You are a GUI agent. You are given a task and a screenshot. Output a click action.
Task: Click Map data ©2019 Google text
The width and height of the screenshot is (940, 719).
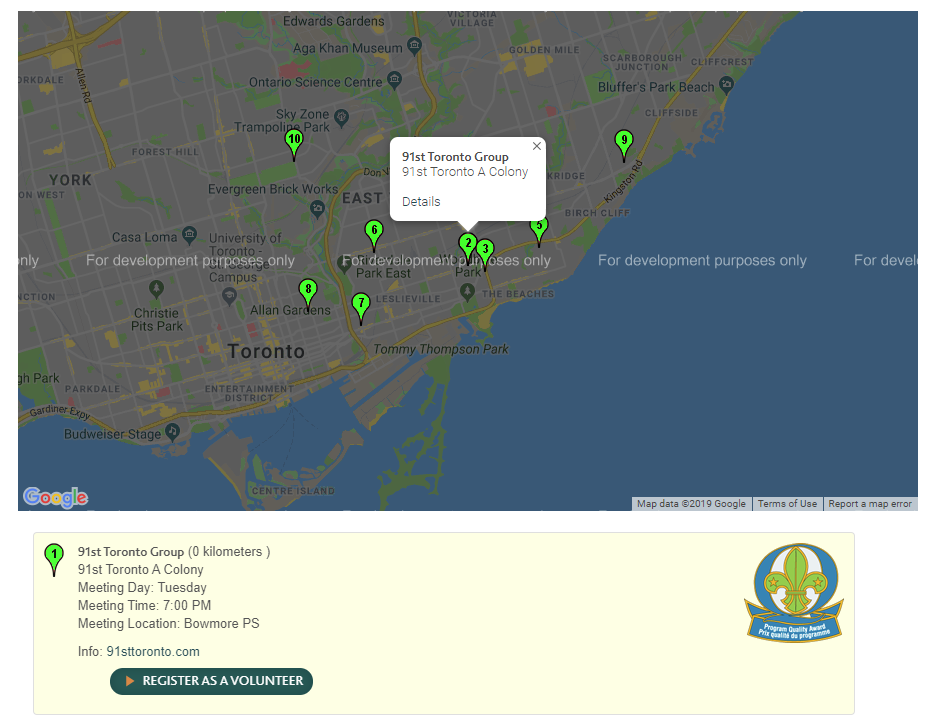pos(691,504)
